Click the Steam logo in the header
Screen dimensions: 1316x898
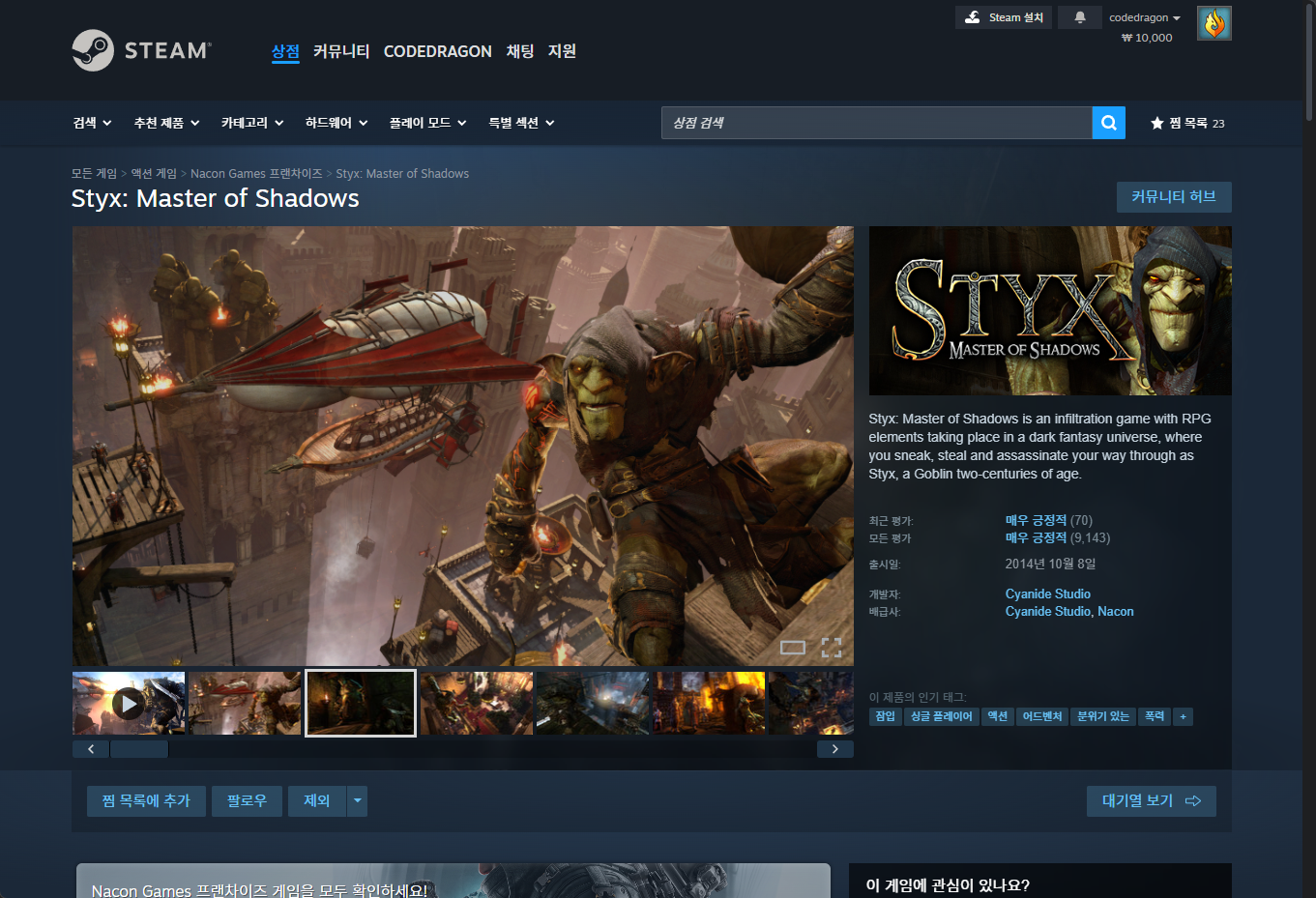(x=142, y=50)
